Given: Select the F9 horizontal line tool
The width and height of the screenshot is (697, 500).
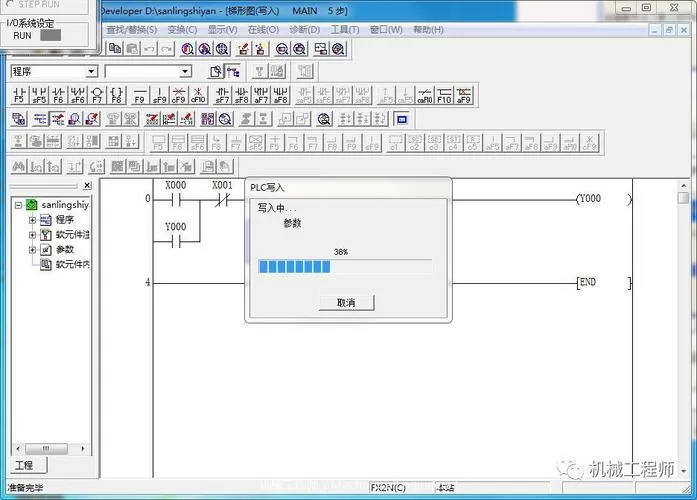Looking at the screenshot, I should pos(140,95).
